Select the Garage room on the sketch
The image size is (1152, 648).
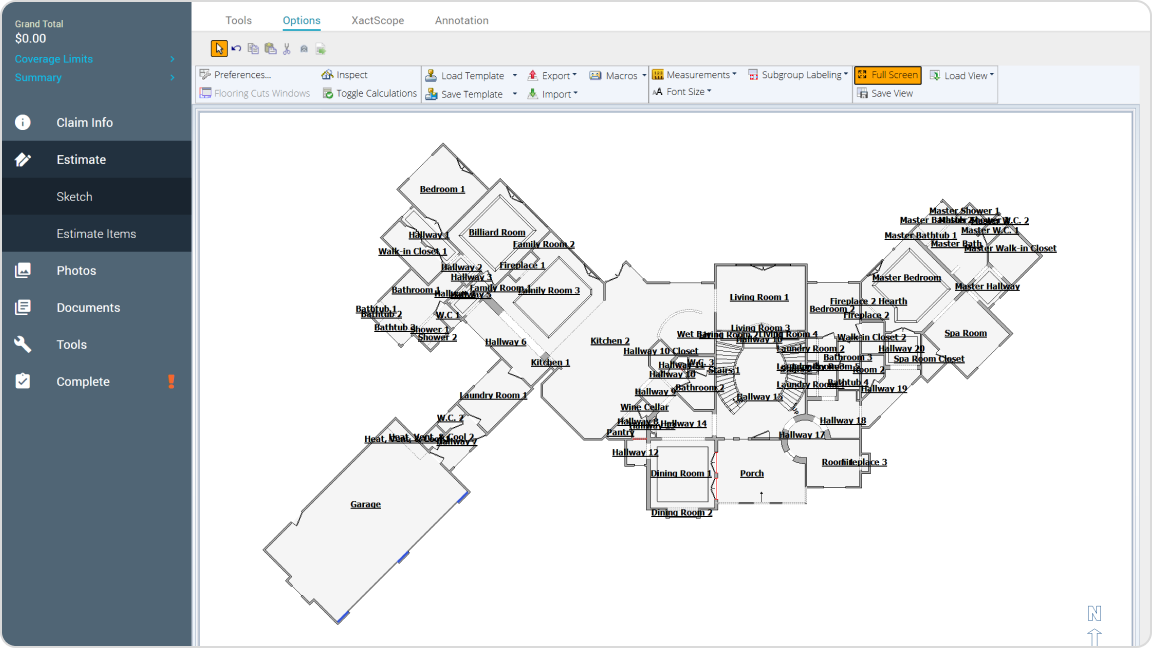[x=365, y=504]
